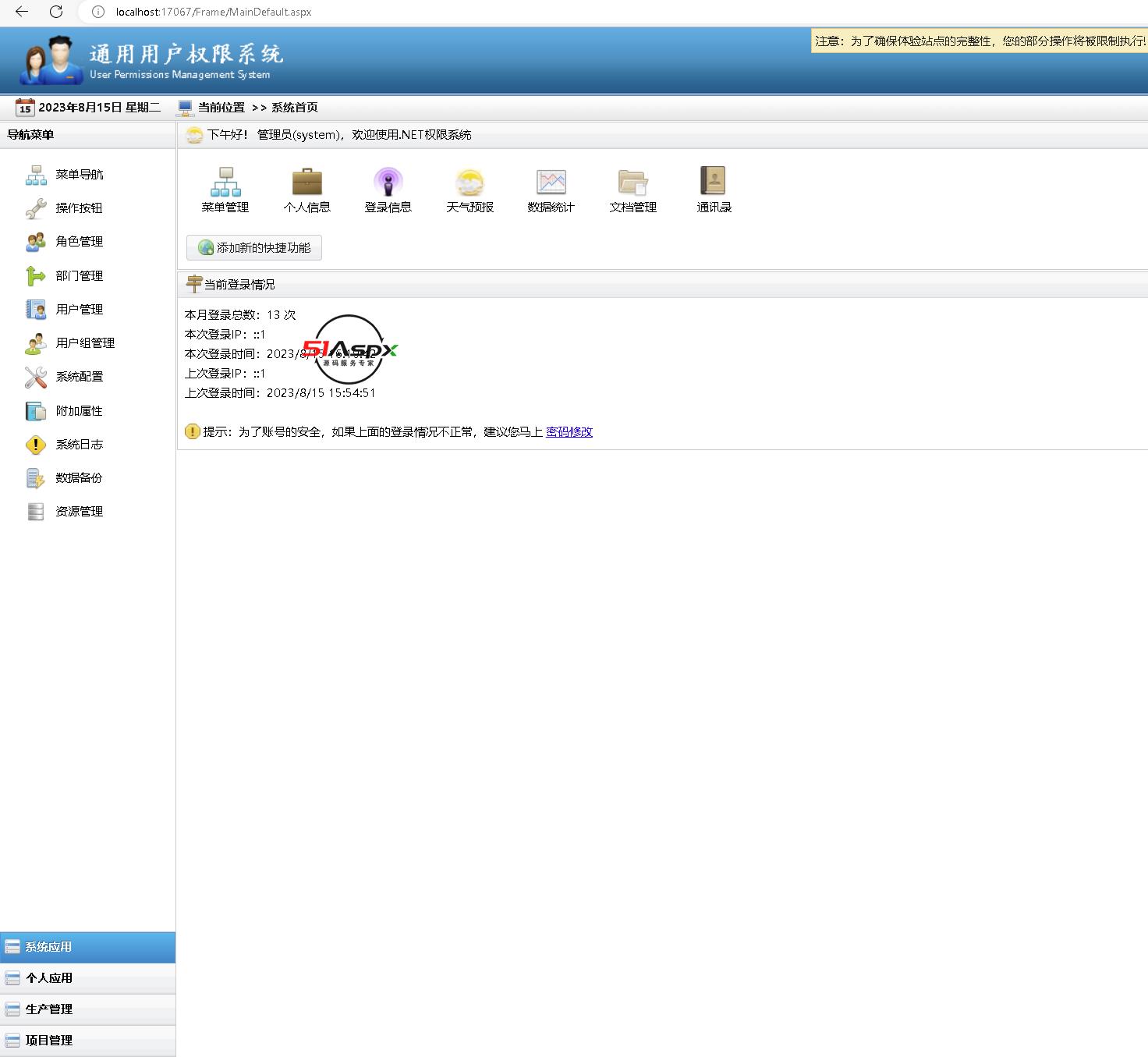Click the date 2023年8月15日 星期二 text
The image size is (1148, 1057).
click(100, 108)
